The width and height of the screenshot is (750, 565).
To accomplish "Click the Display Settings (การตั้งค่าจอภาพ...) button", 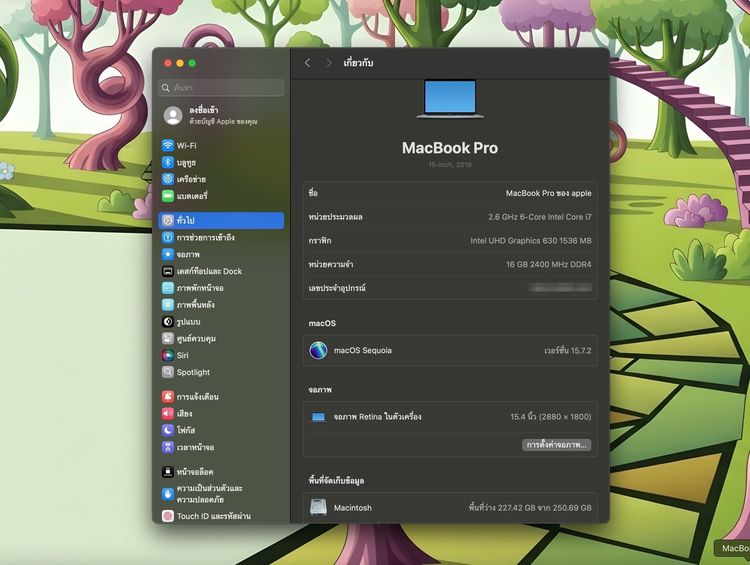I will [x=556, y=444].
